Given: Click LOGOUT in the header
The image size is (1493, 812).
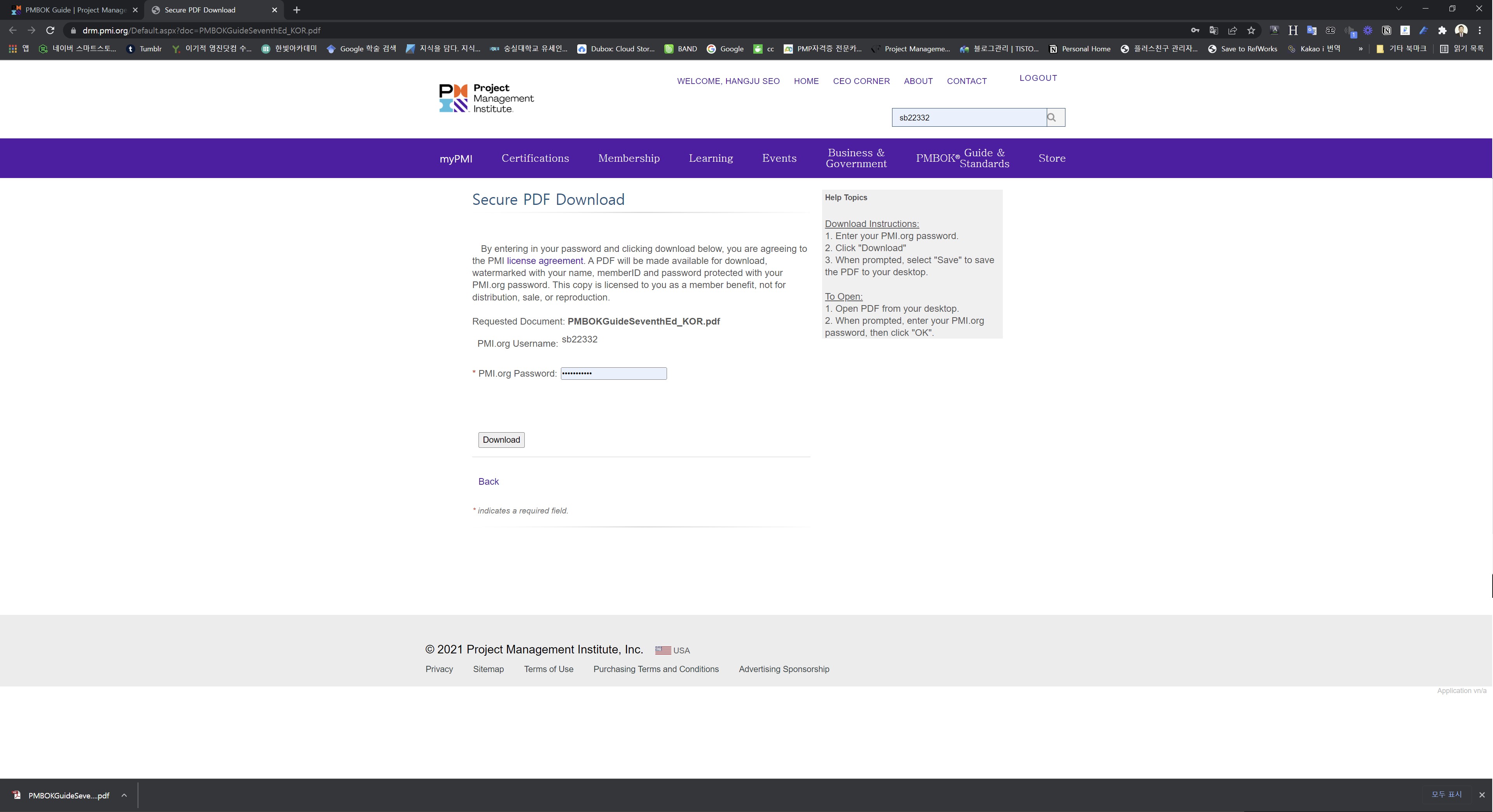Looking at the screenshot, I should coord(1038,78).
